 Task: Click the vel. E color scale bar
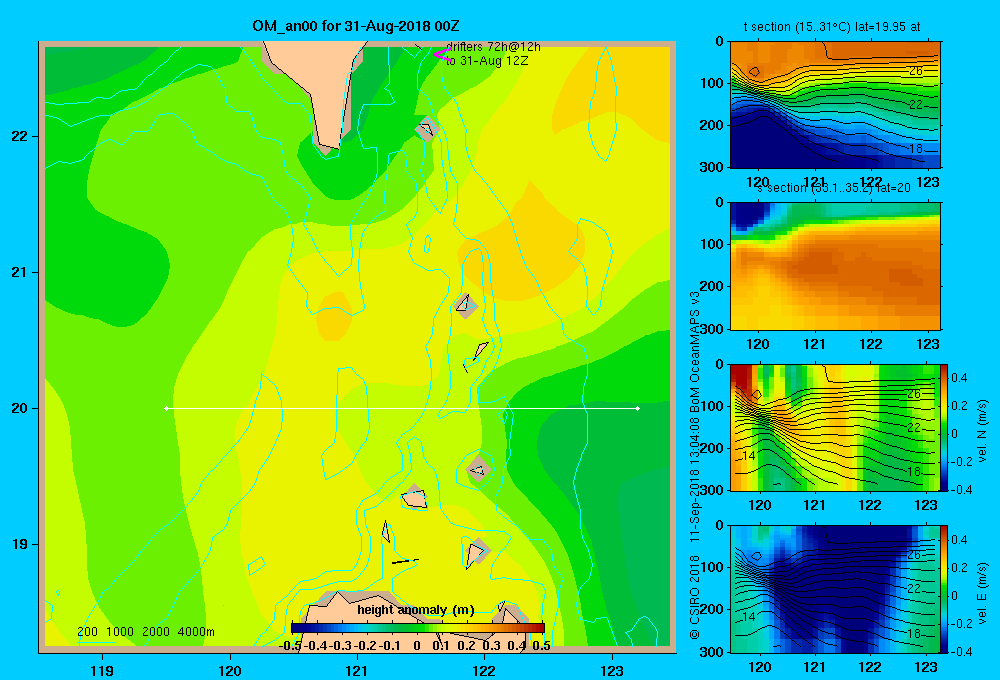[x=945, y=589]
